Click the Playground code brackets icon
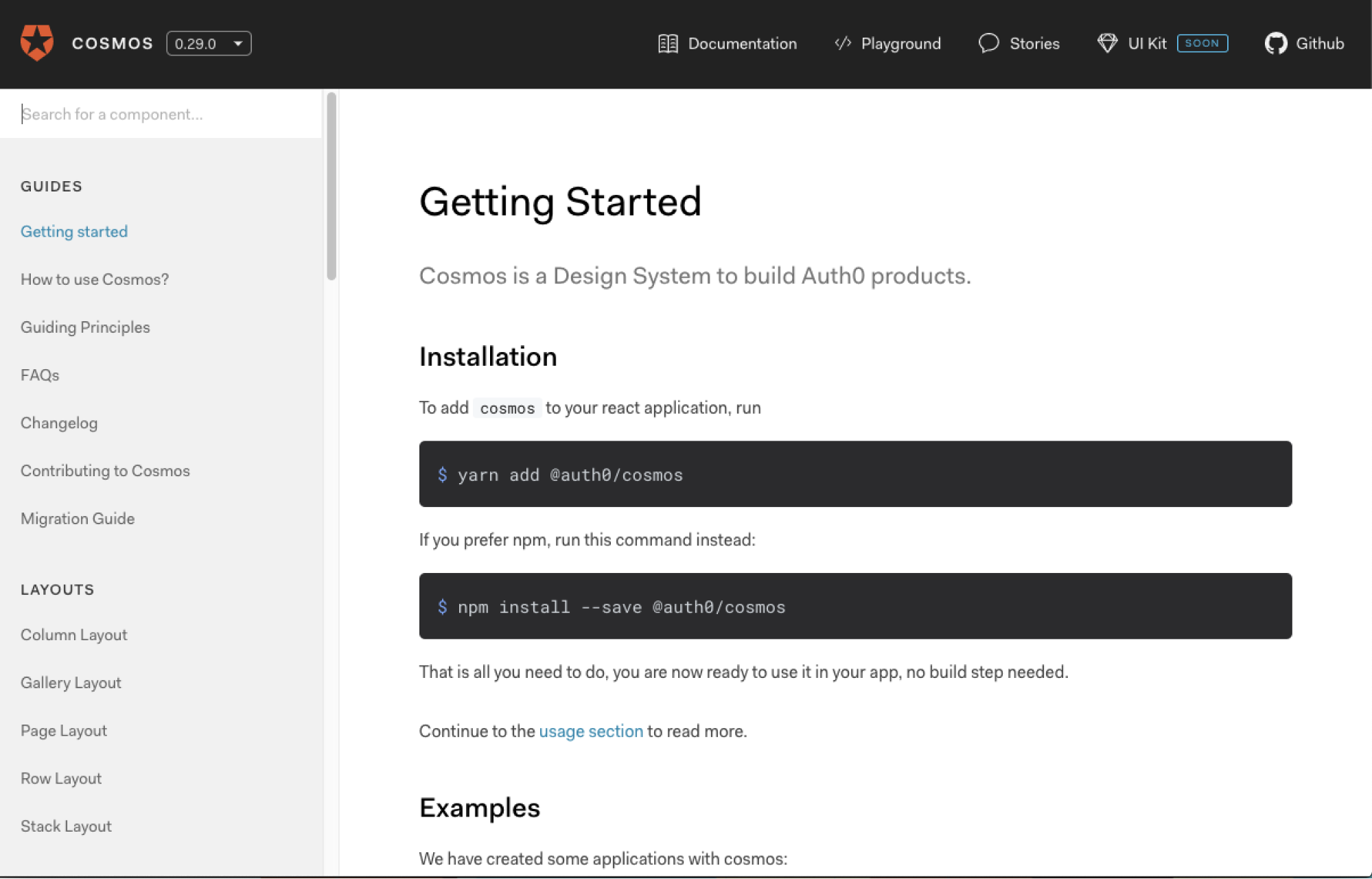 (842, 43)
